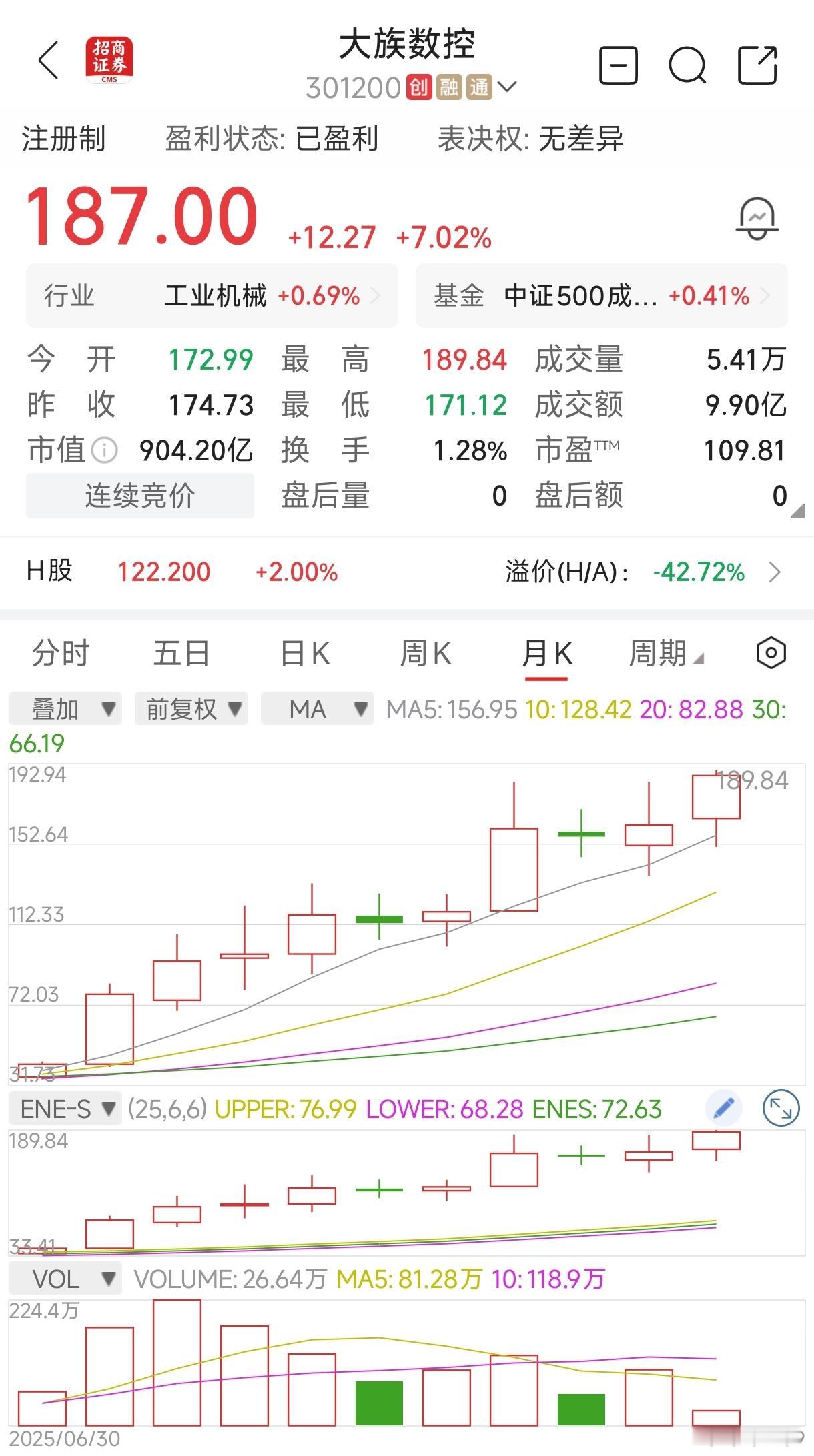Viewport: 814px width, 1456px height.
Task: Tap 注册制 label
Action: click(63, 139)
